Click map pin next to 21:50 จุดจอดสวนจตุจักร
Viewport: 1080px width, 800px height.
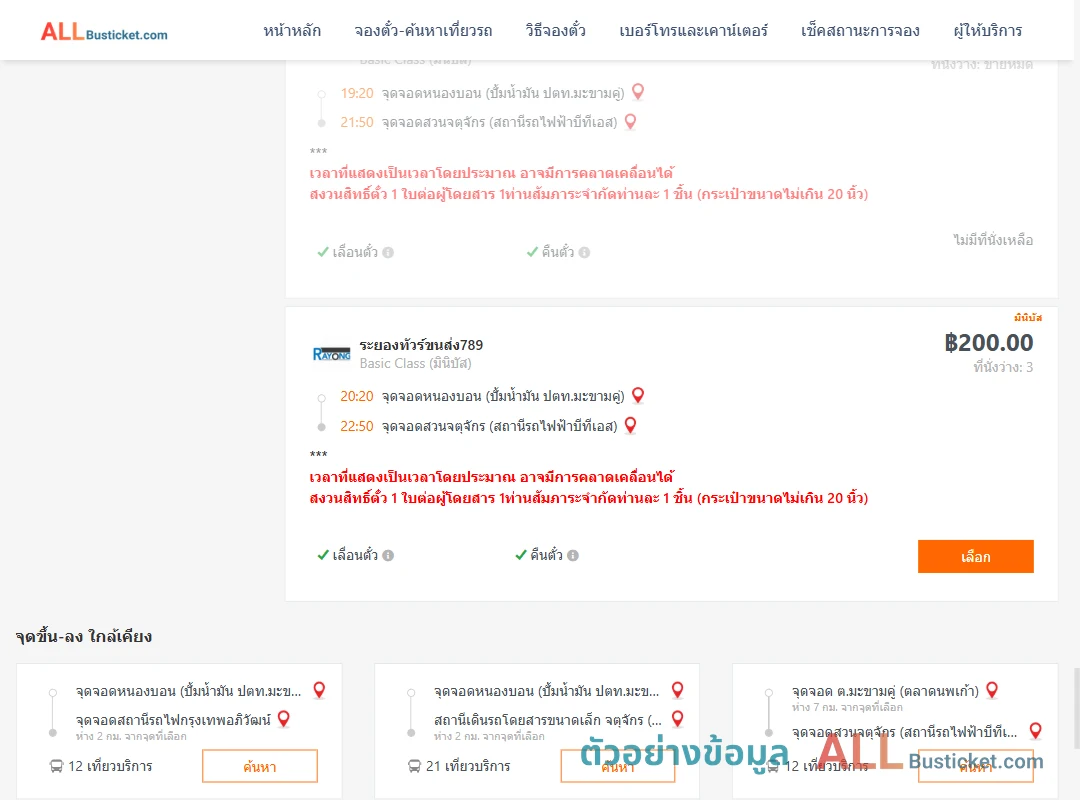[x=630, y=122]
